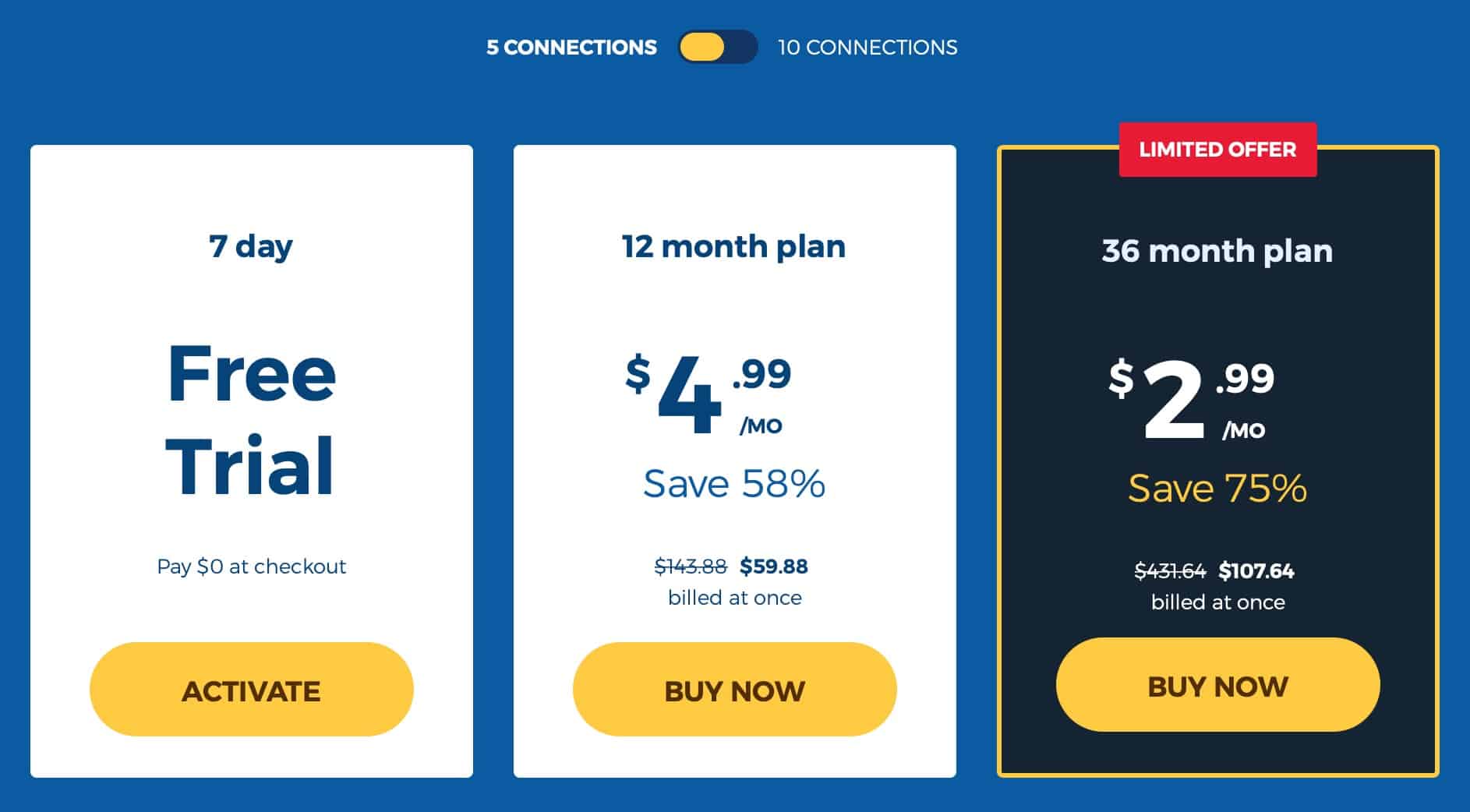Click the ACTIVATE free trial button
This screenshot has height=812, width=1470.
click(252, 690)
